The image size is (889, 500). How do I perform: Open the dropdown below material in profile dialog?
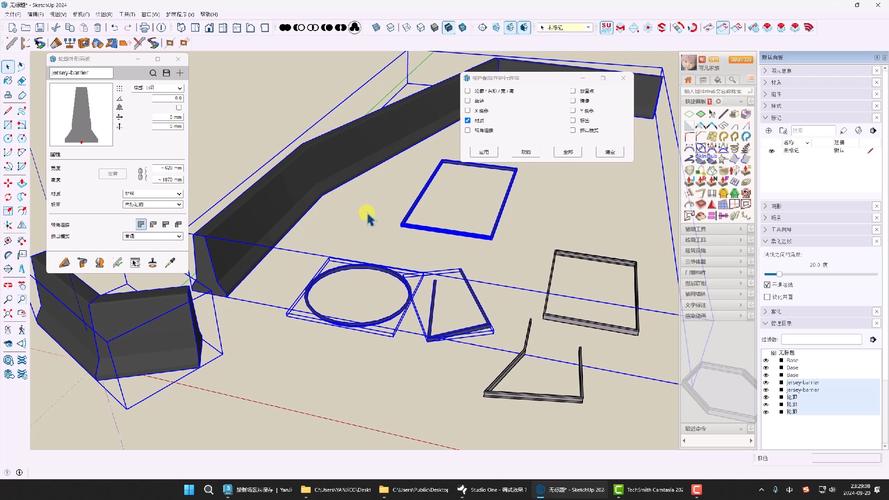(153, 204)
